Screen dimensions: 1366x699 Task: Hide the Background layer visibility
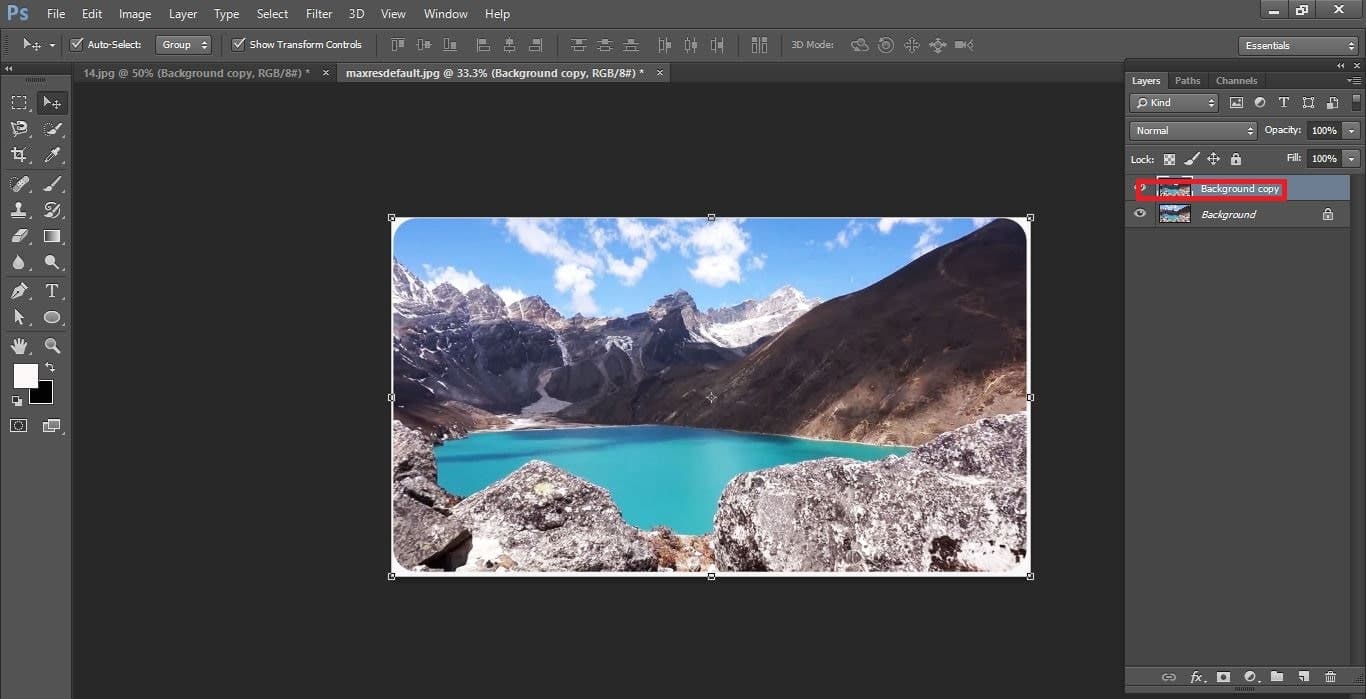tap(1140, 214)
